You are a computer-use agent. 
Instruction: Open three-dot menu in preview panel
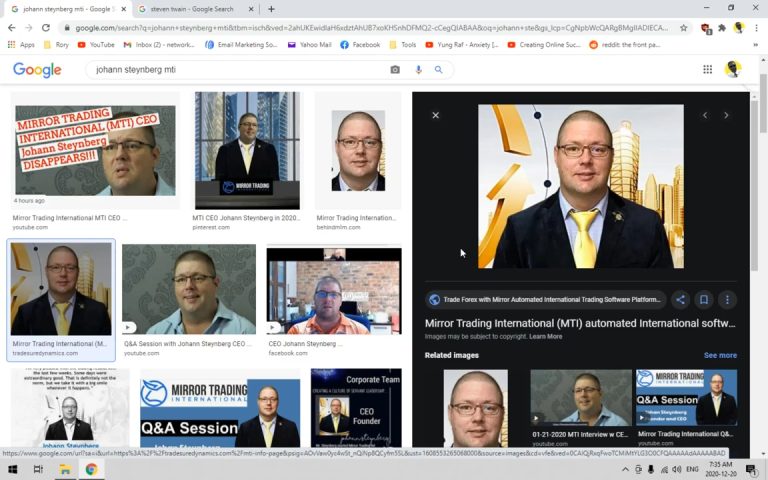[x=727, y=299]
